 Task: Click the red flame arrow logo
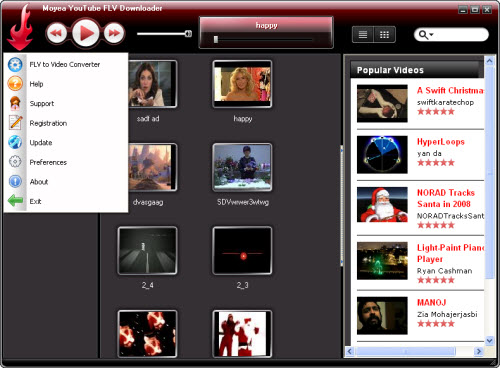tap(21, 29)
